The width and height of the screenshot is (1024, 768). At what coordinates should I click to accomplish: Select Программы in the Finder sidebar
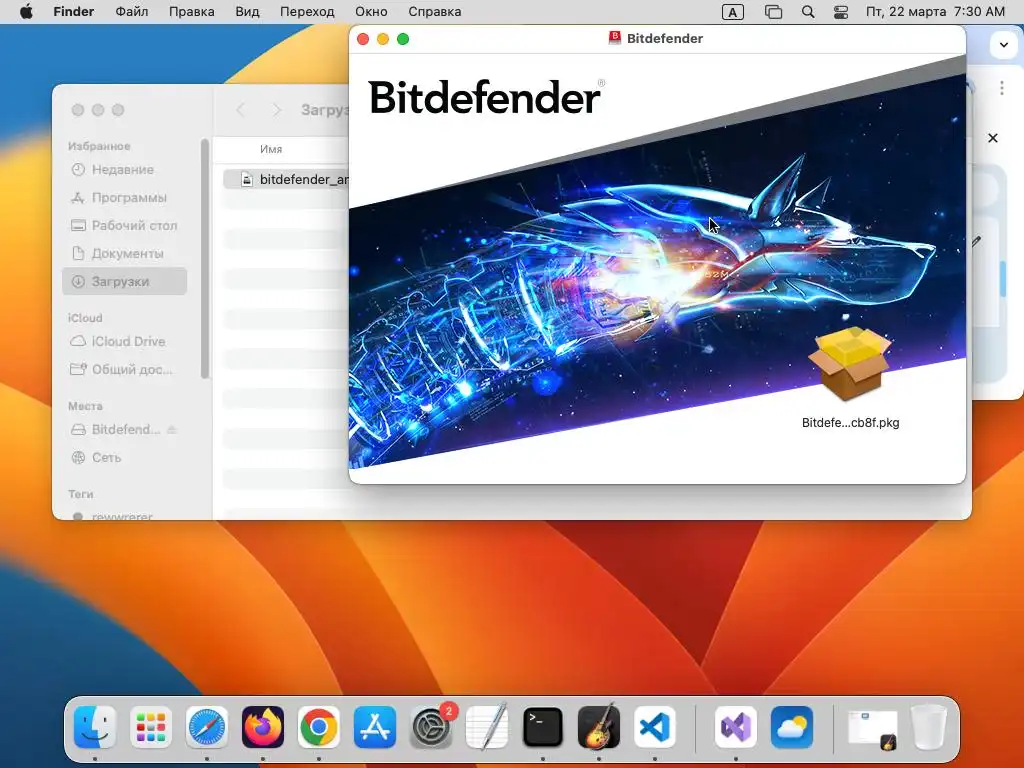point(125,197)
